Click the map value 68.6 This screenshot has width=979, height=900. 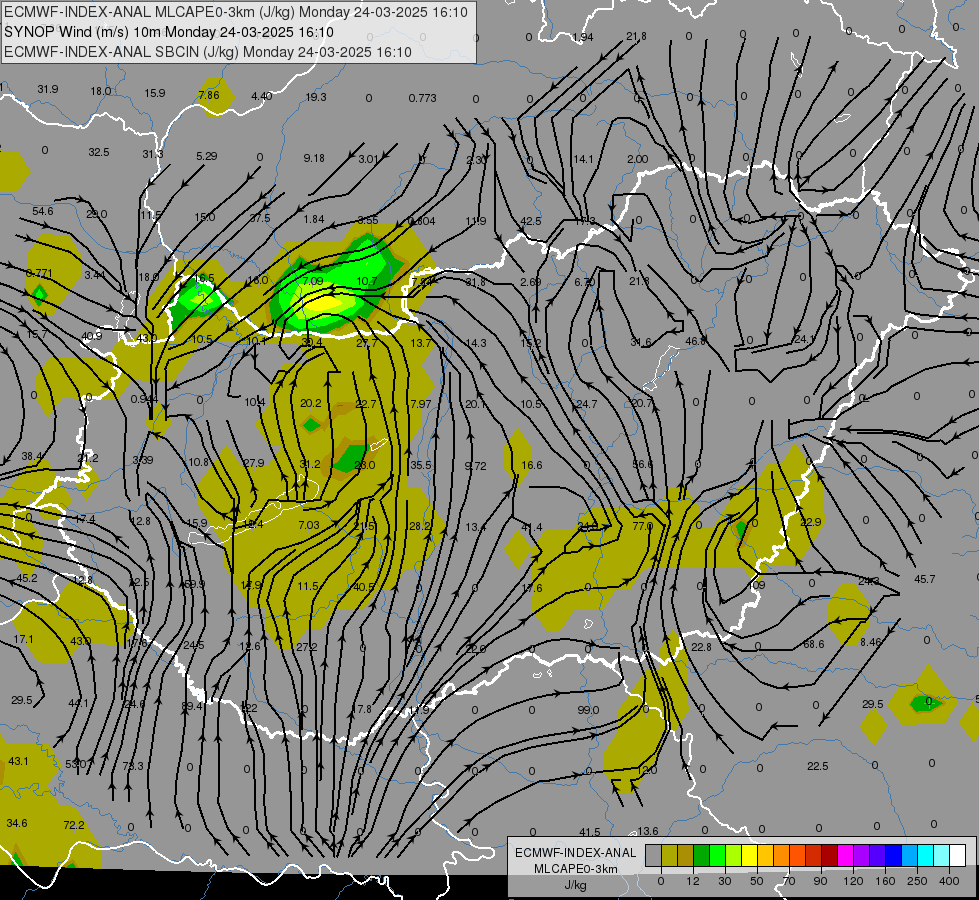[814, 644]
